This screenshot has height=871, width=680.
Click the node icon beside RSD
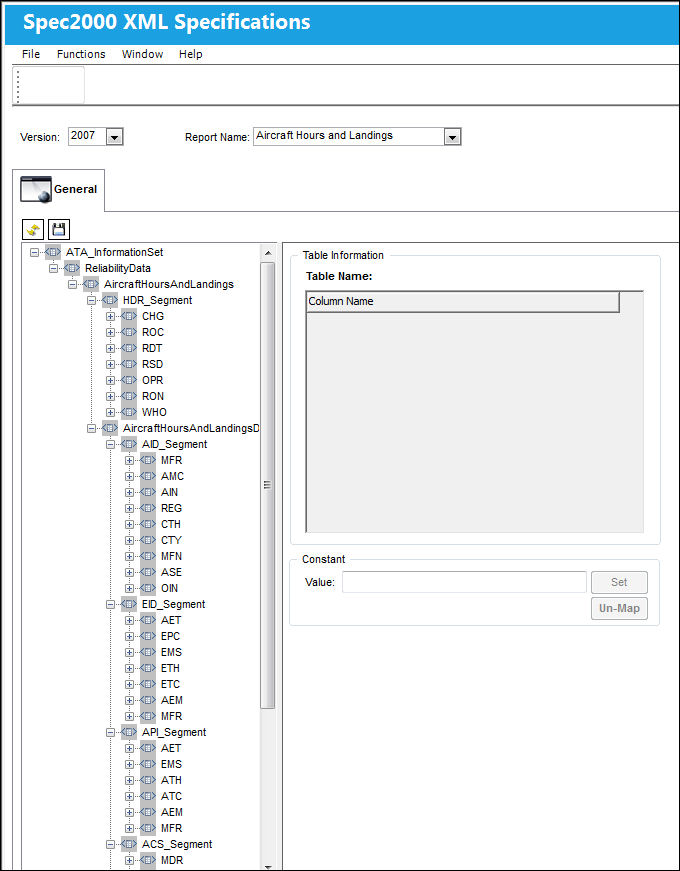(x=129, y=364)
